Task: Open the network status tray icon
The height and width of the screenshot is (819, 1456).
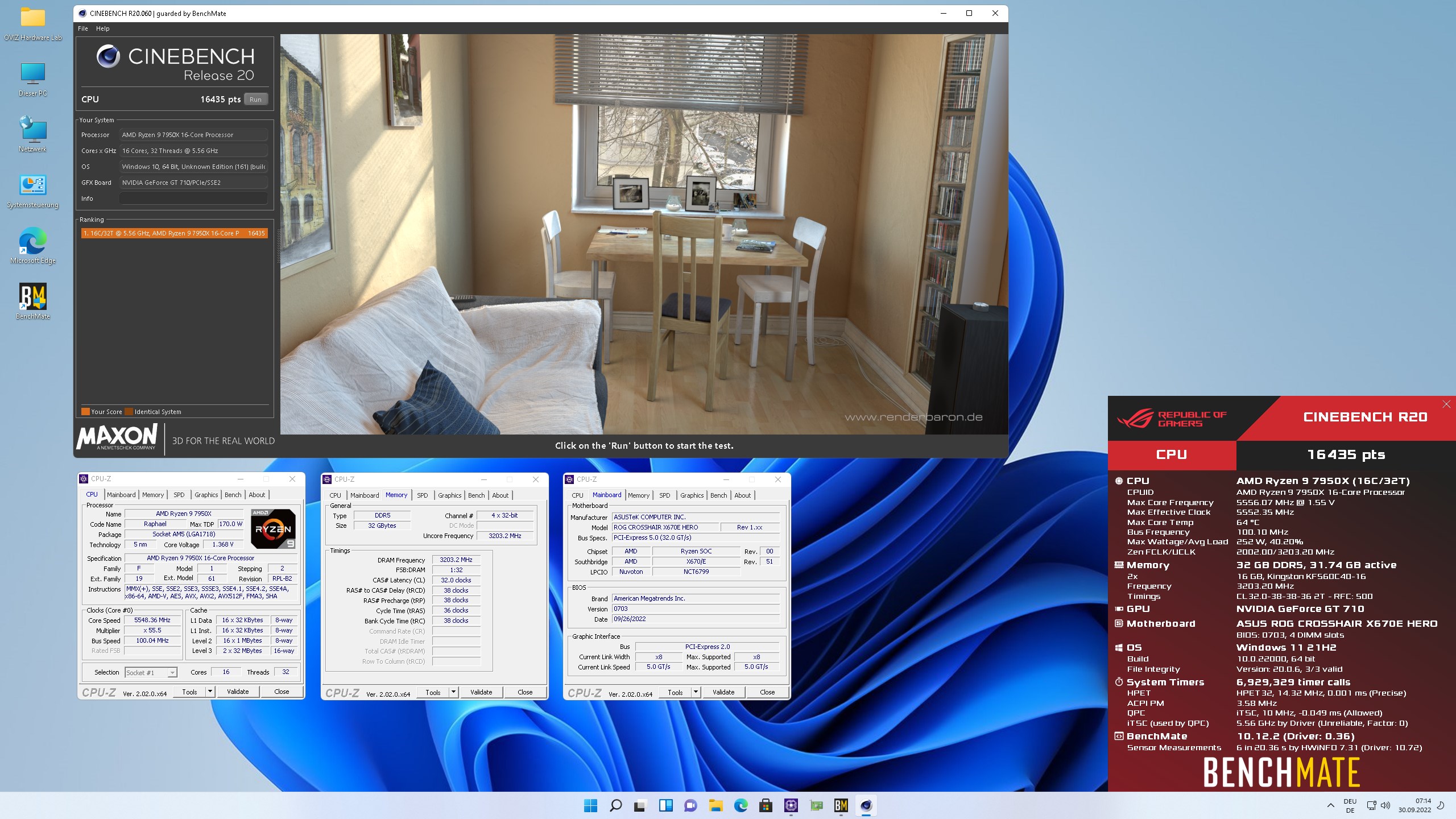Action: (1372, 805)
